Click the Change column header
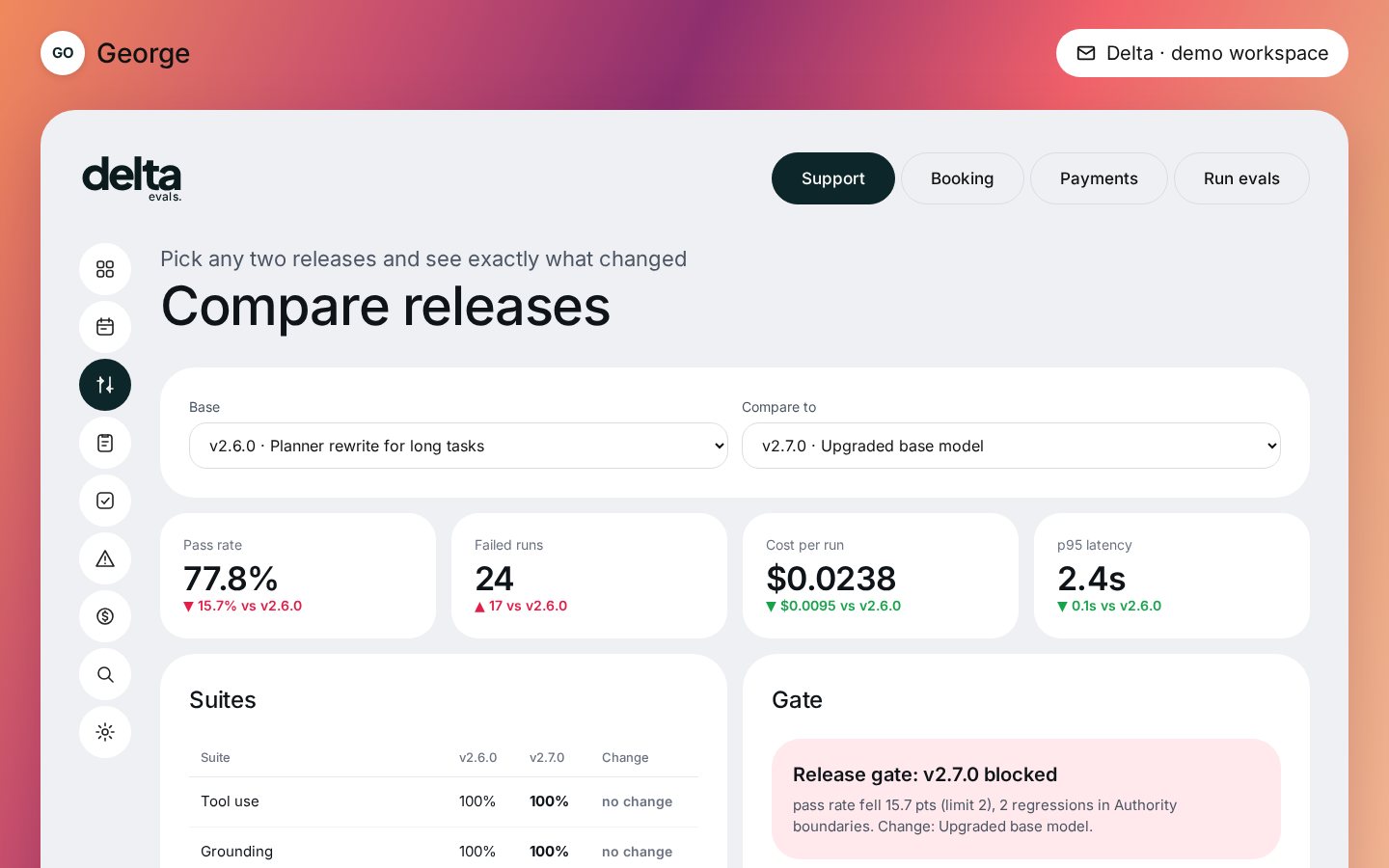 [x=625, y=757]
